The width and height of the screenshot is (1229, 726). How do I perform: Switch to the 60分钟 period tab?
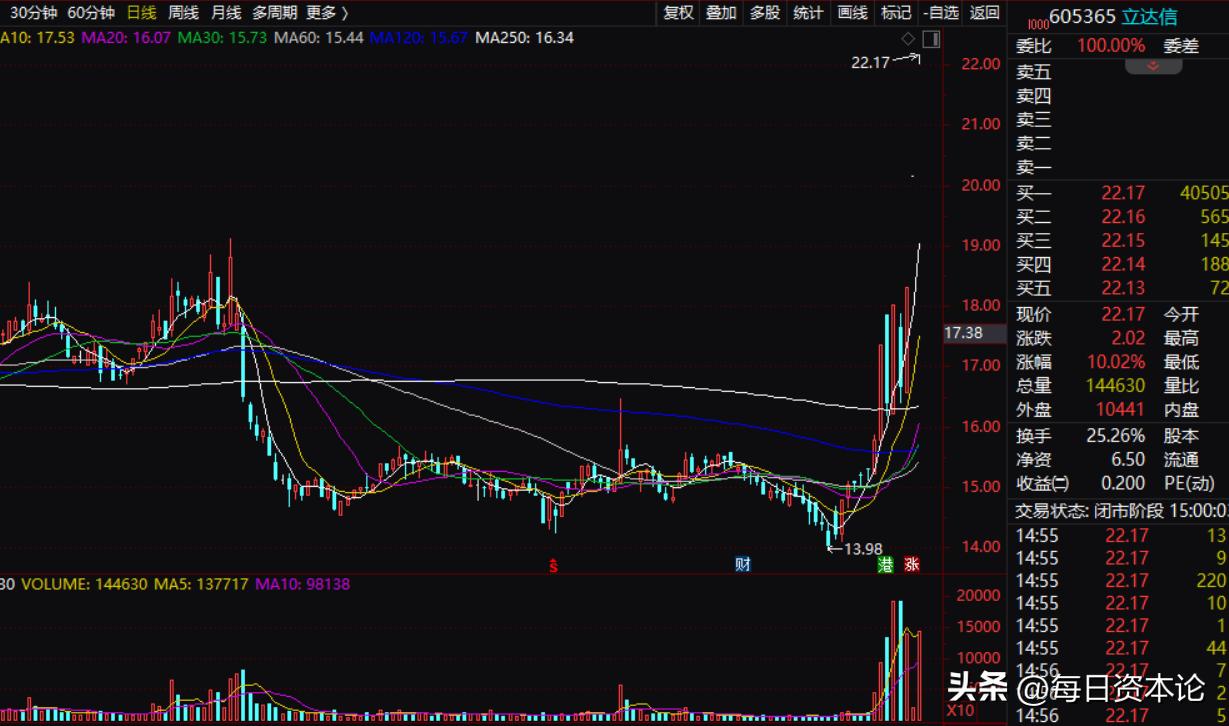(91, 13)
